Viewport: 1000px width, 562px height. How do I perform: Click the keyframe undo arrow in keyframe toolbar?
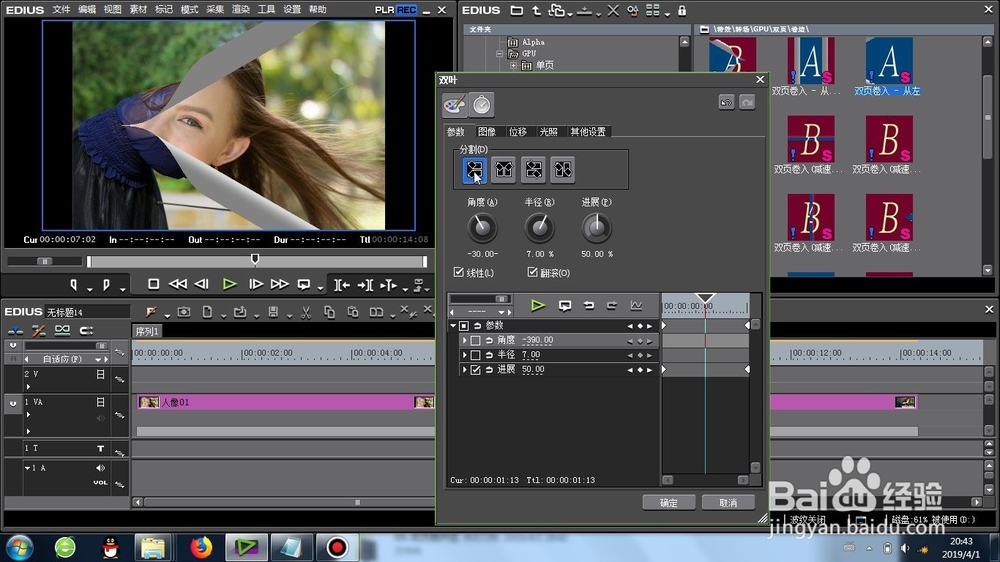point(589,306)
